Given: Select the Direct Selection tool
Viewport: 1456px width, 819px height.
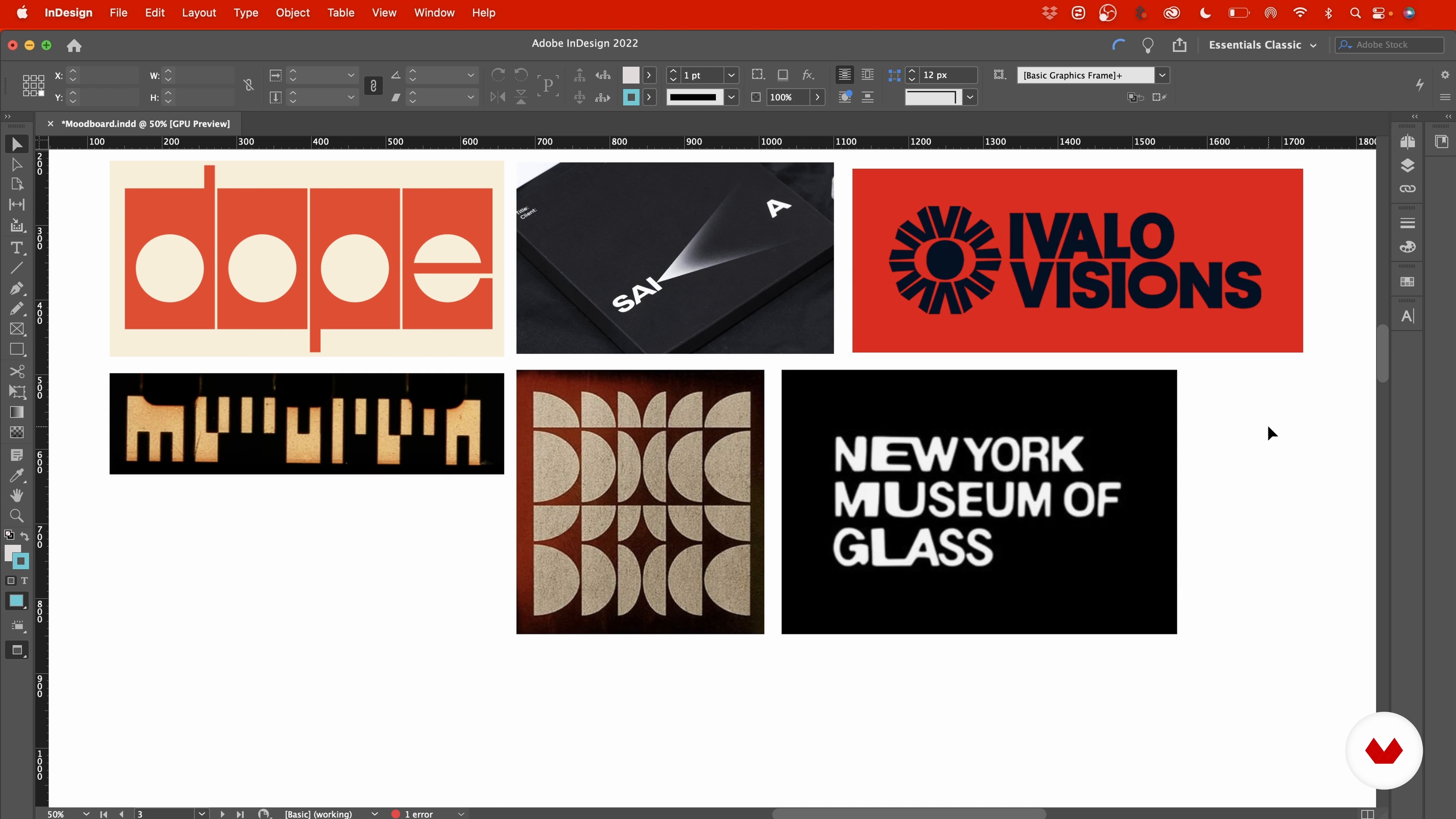Looking at the screenshot, I should click(x=17, y=165).
